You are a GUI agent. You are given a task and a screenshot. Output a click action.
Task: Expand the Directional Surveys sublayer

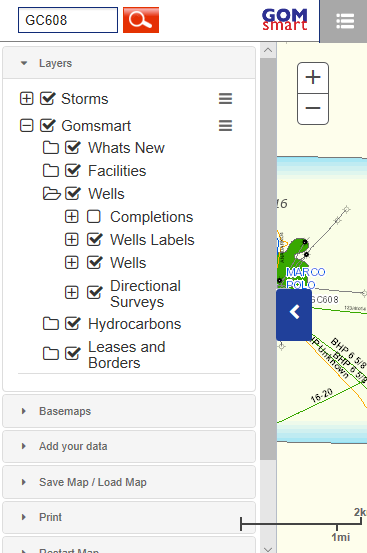(72, 292)
